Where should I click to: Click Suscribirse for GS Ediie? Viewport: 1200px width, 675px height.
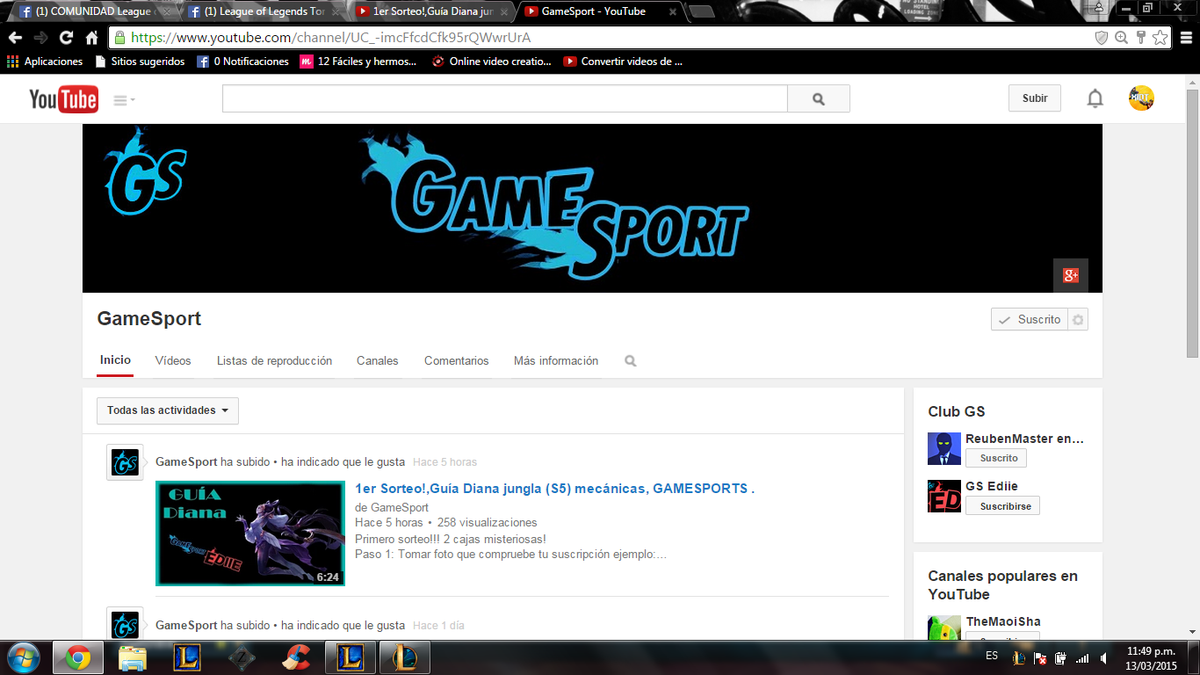(1002, 506)
